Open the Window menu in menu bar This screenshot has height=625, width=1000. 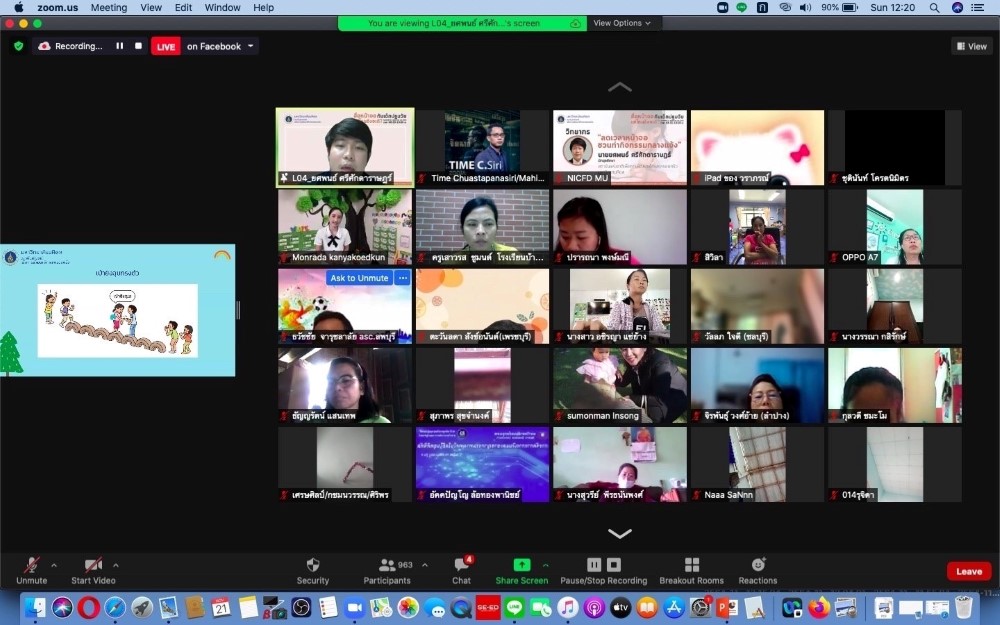pyautogui.click(x=222, y=8)
